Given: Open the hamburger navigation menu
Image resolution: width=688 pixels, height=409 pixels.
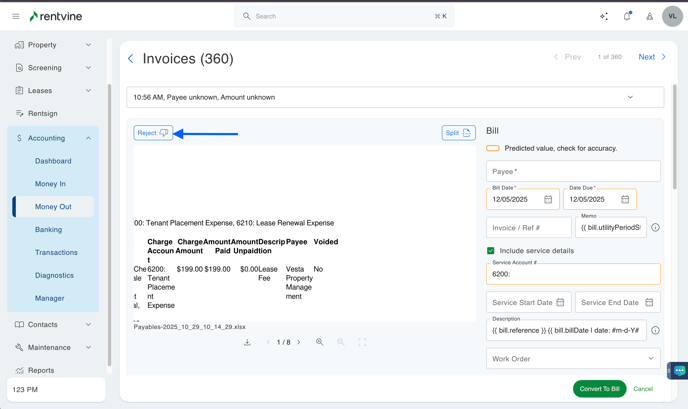Looking at the screenshot, I should point(16,16).
